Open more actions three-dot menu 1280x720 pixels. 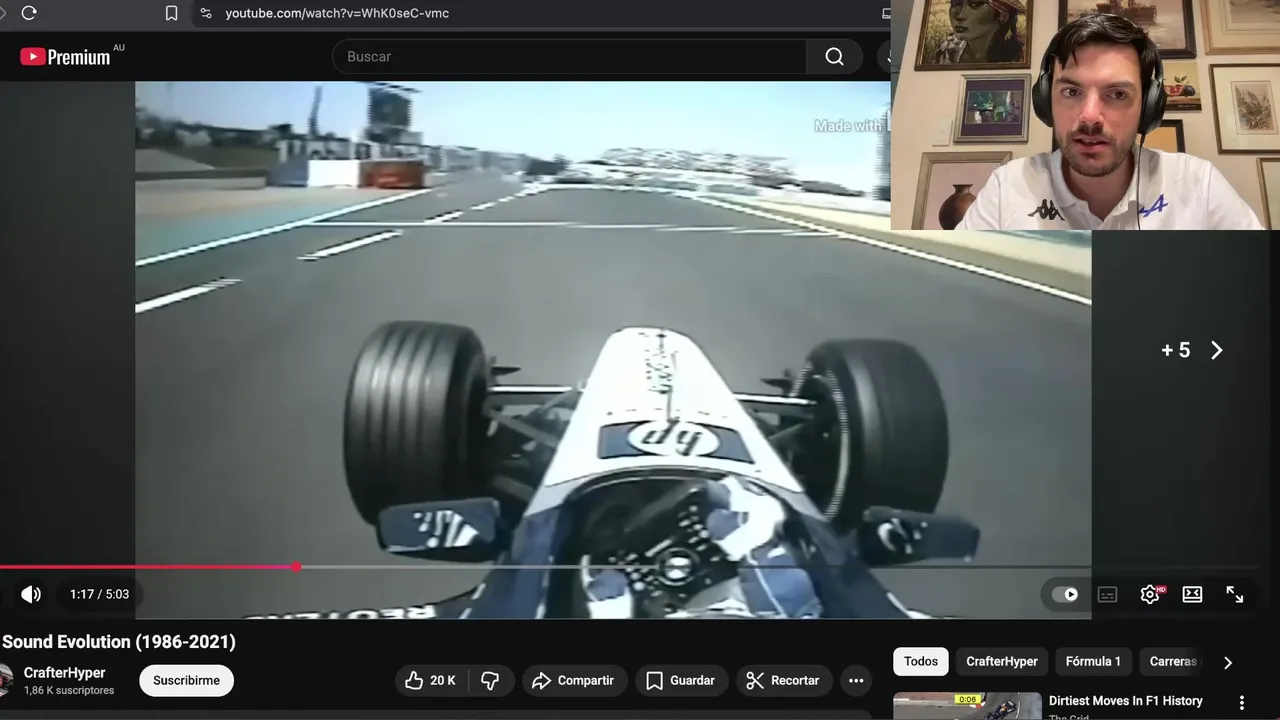click(x=856, y=680)
